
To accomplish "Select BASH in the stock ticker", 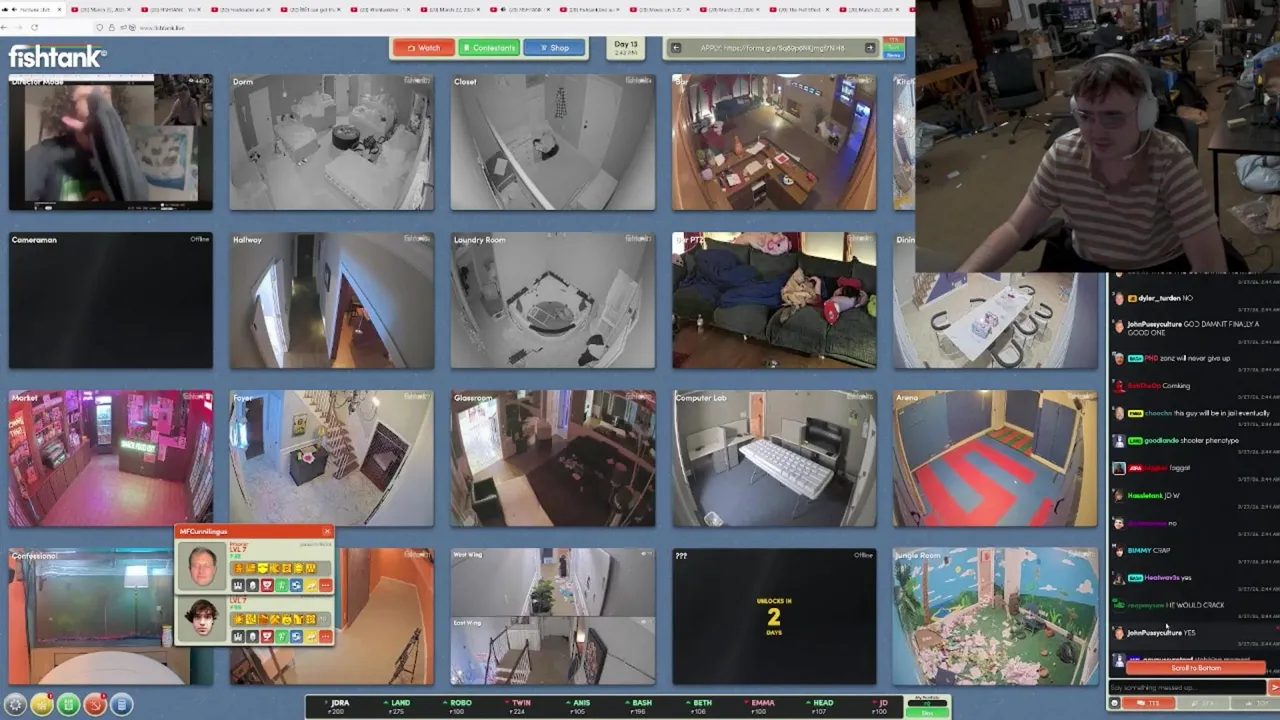I will pos(638,707).
